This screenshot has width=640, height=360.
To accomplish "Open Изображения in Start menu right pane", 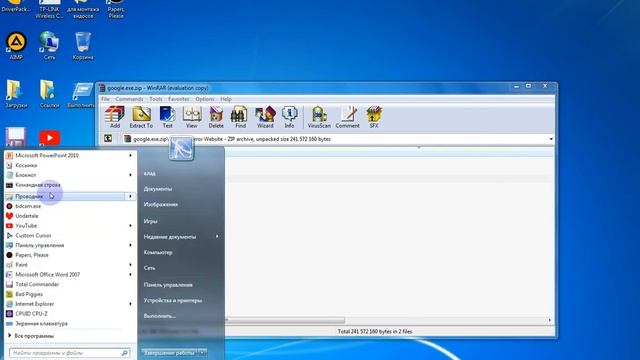I will (161, 204).
